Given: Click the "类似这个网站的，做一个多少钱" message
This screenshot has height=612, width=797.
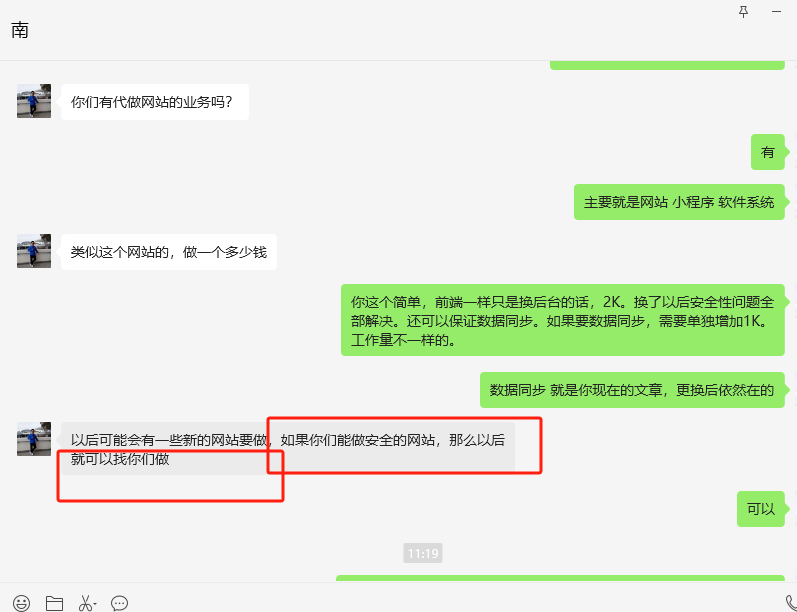Looking at the screenshot, I should pos(168,252).
